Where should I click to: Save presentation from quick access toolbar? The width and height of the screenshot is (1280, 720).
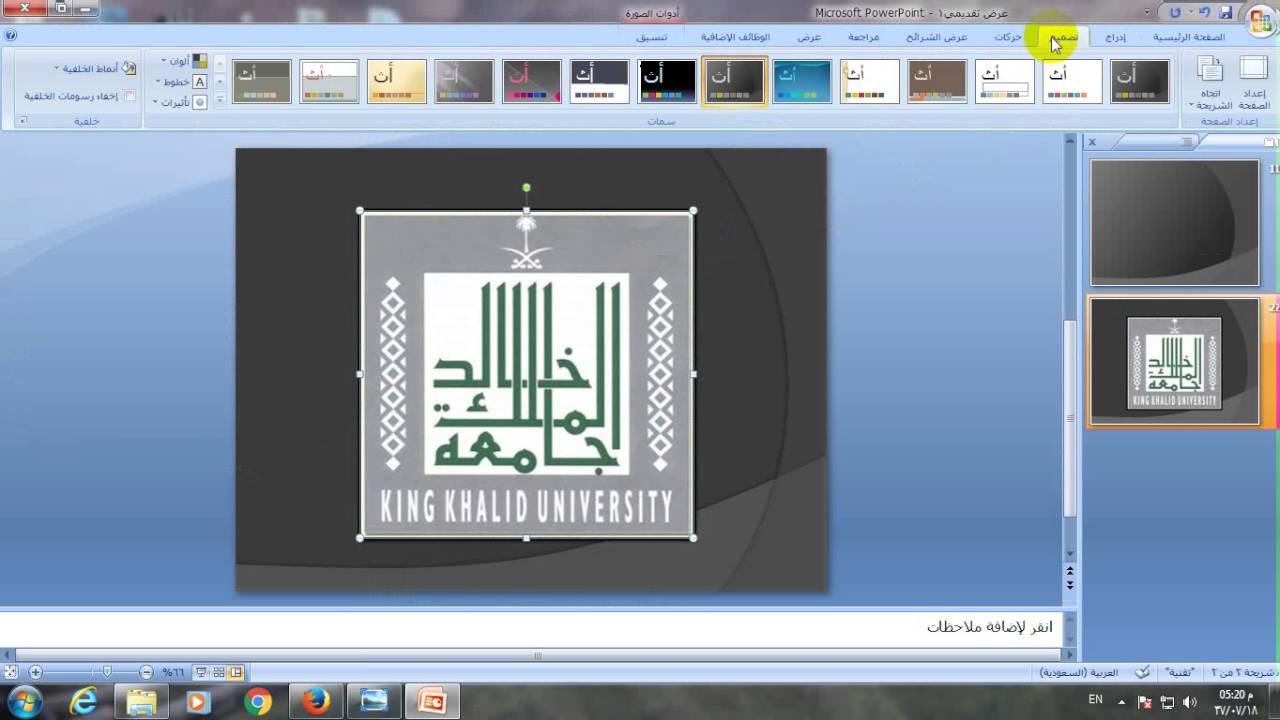tap(1226, 12)
